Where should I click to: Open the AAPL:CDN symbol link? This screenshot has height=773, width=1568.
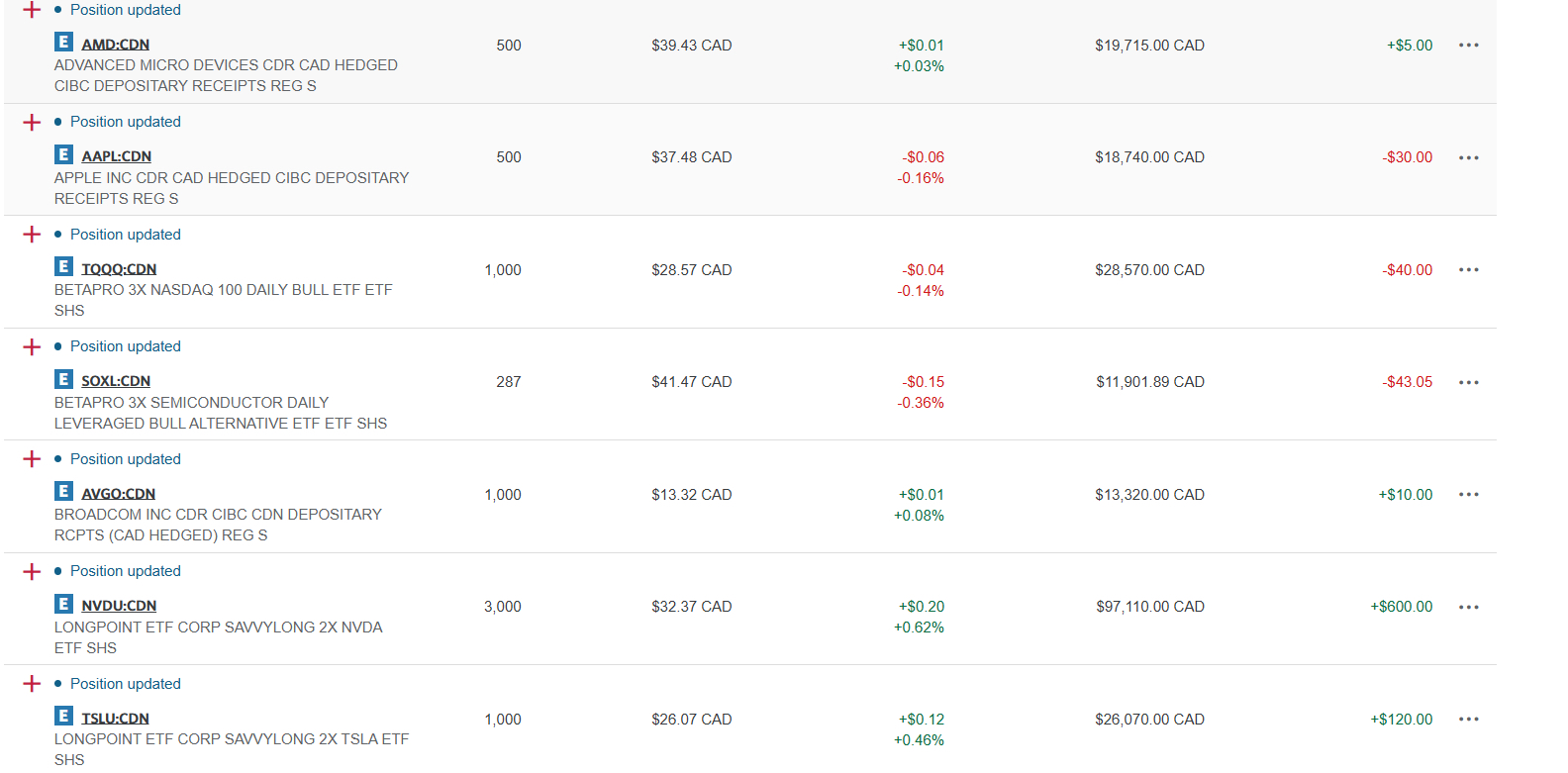117,156
